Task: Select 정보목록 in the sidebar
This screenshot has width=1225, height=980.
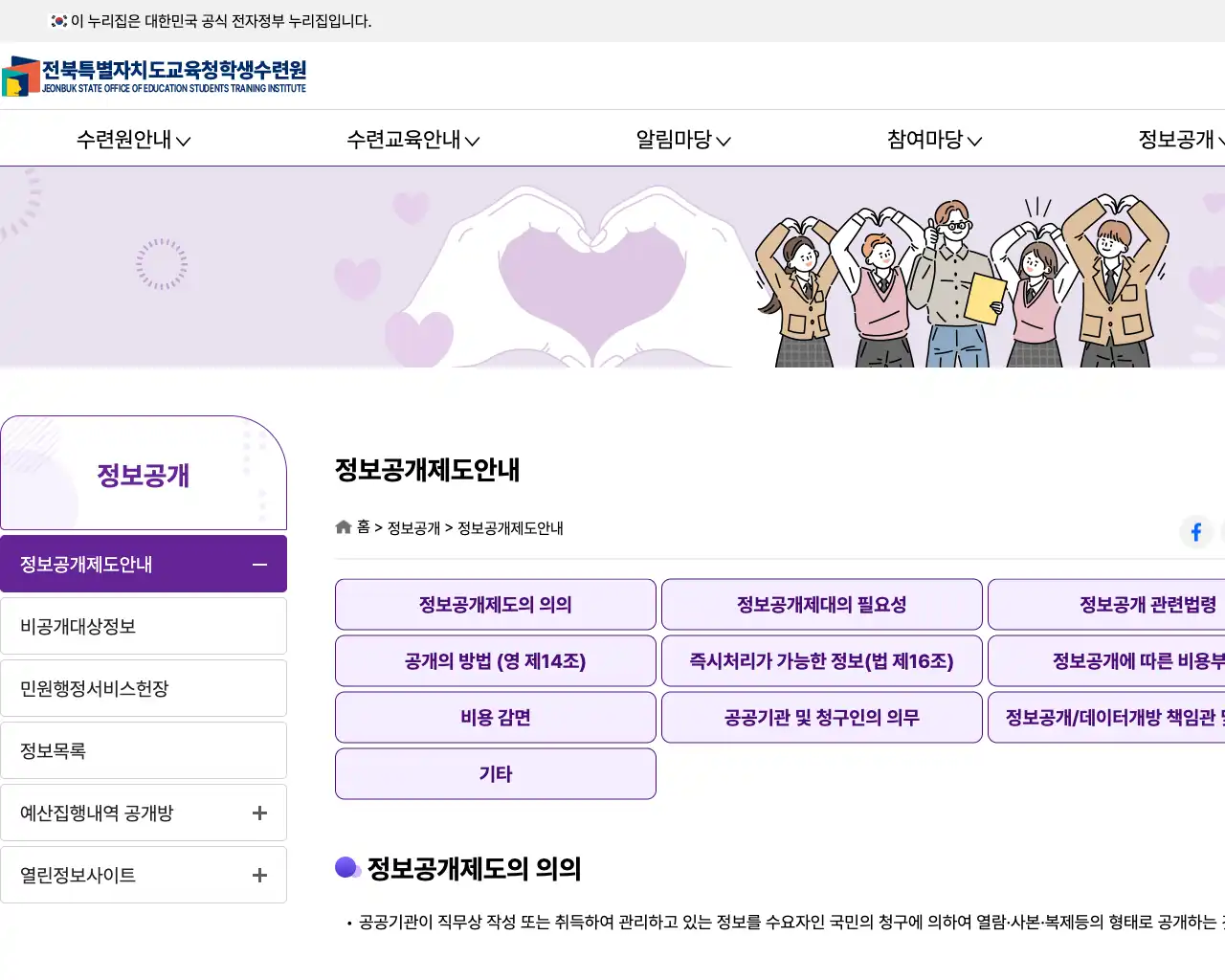Action: point(144,750)
